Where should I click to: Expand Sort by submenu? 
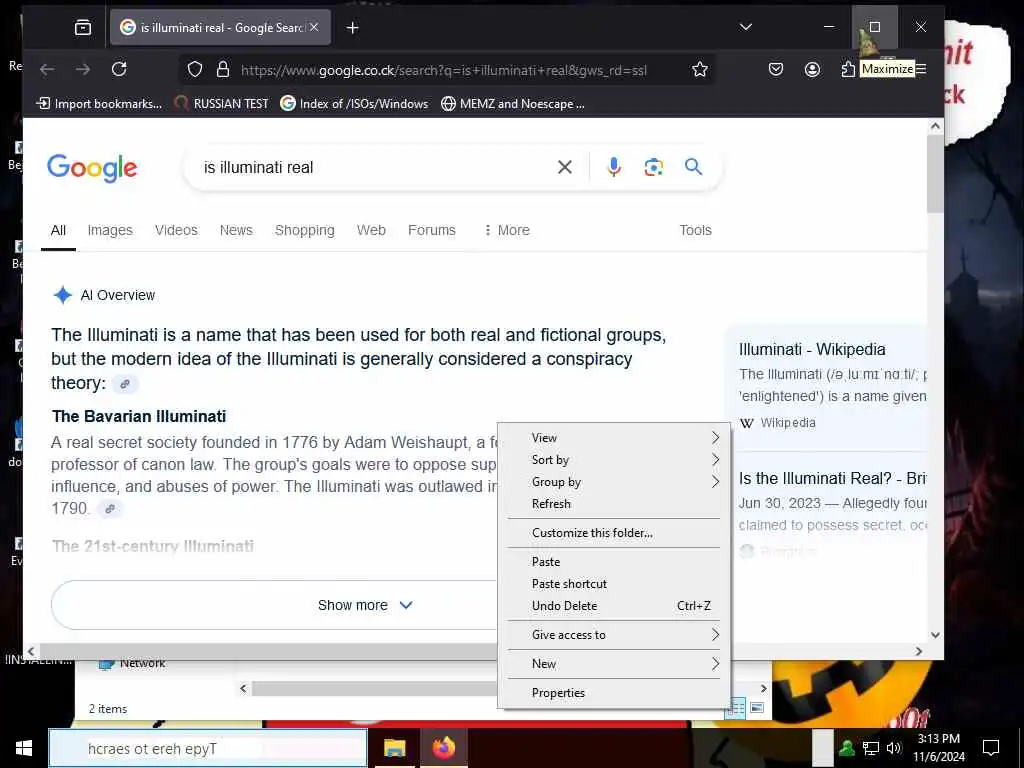[614, 460]
